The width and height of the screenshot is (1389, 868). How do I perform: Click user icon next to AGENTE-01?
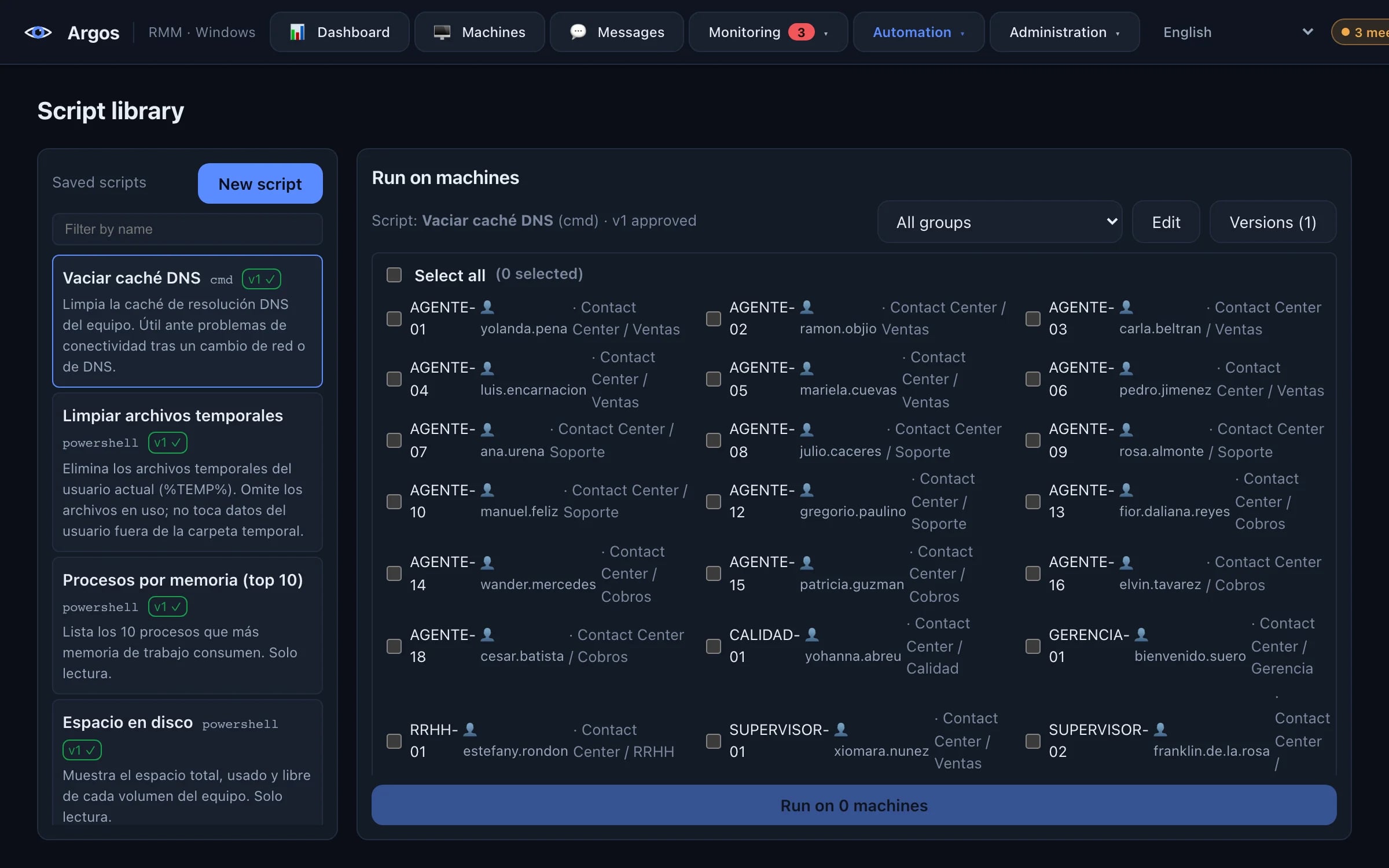click(x=487, y=307)
